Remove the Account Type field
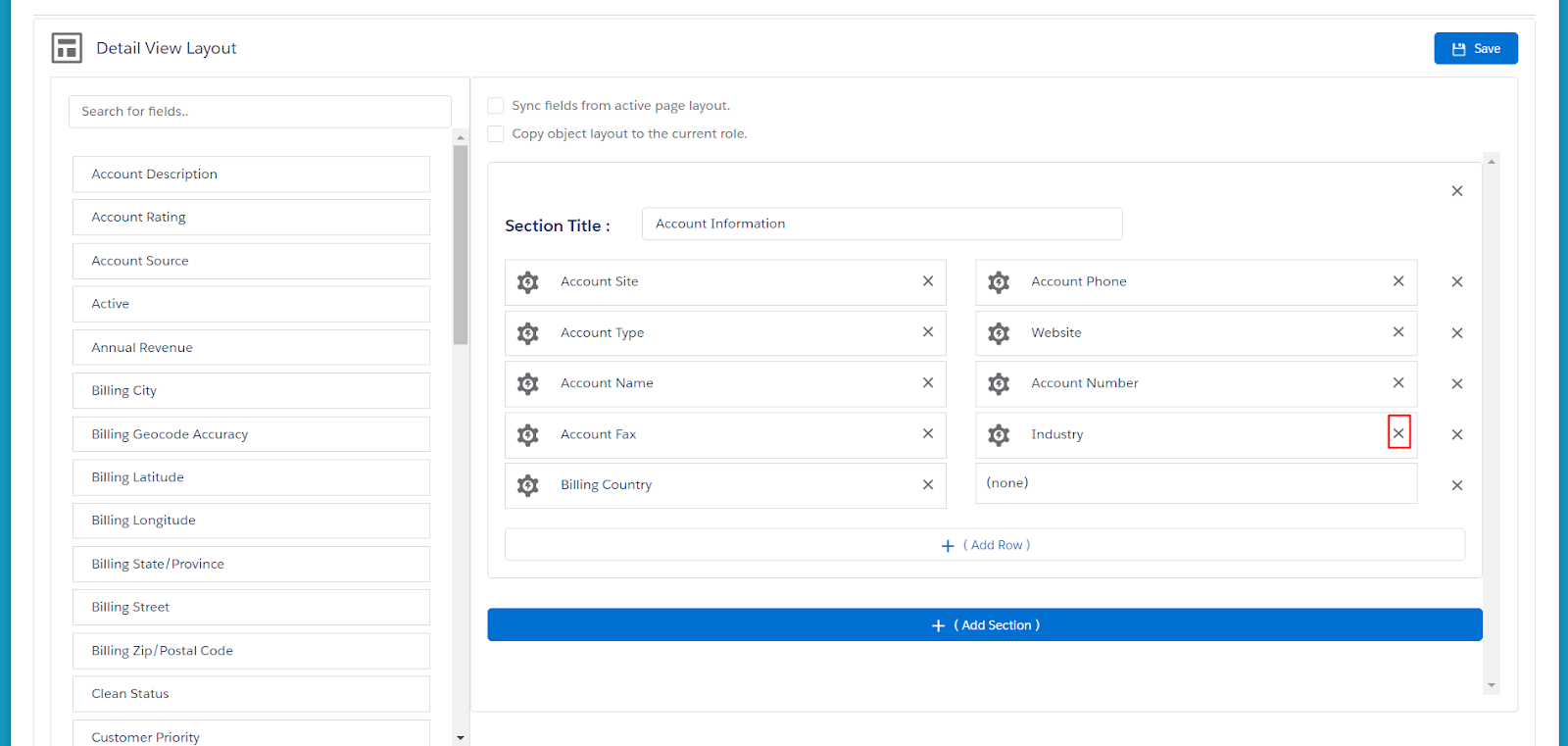Screen dimensions: 1568x746 (x=927, y=332)
